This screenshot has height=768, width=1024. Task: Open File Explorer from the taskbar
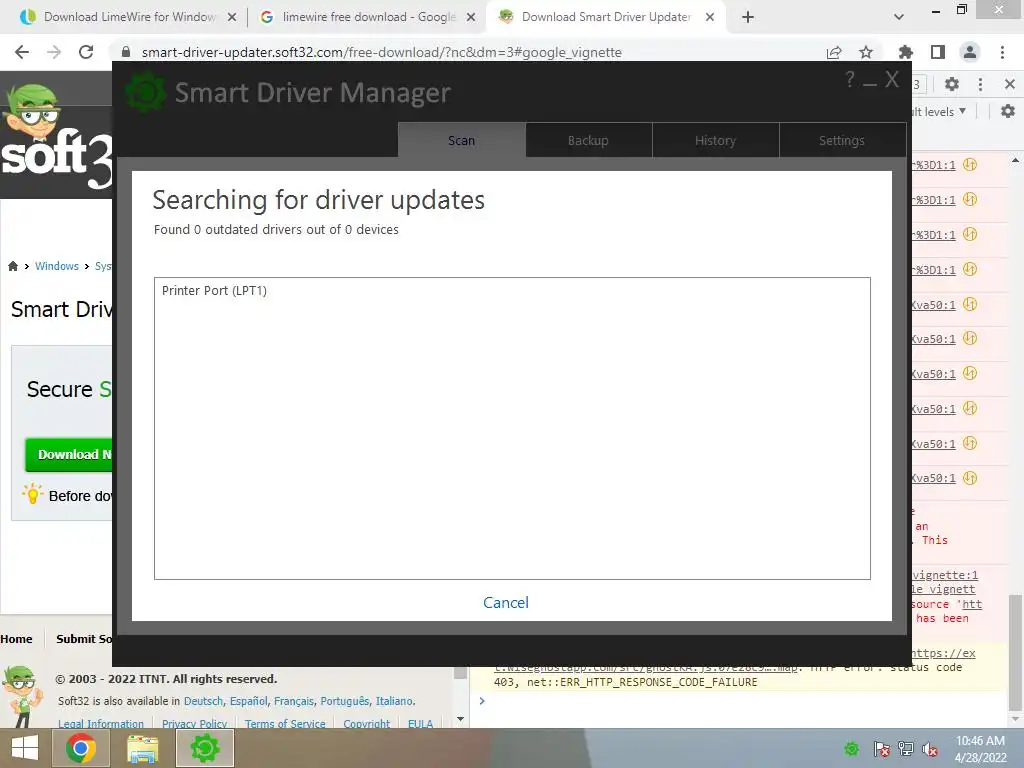point(142,748)
